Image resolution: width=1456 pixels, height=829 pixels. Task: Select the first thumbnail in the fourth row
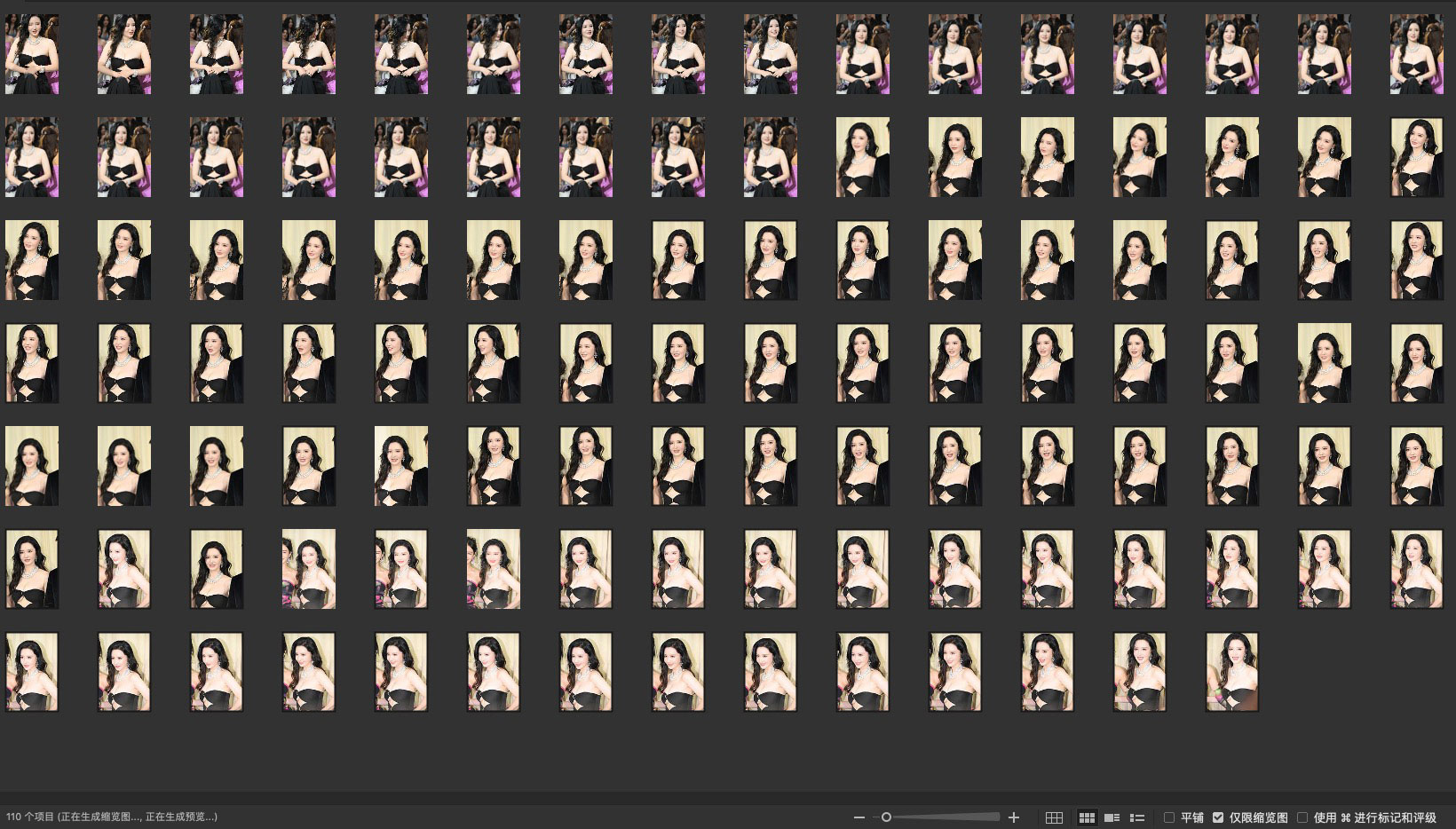coord(32,363)
